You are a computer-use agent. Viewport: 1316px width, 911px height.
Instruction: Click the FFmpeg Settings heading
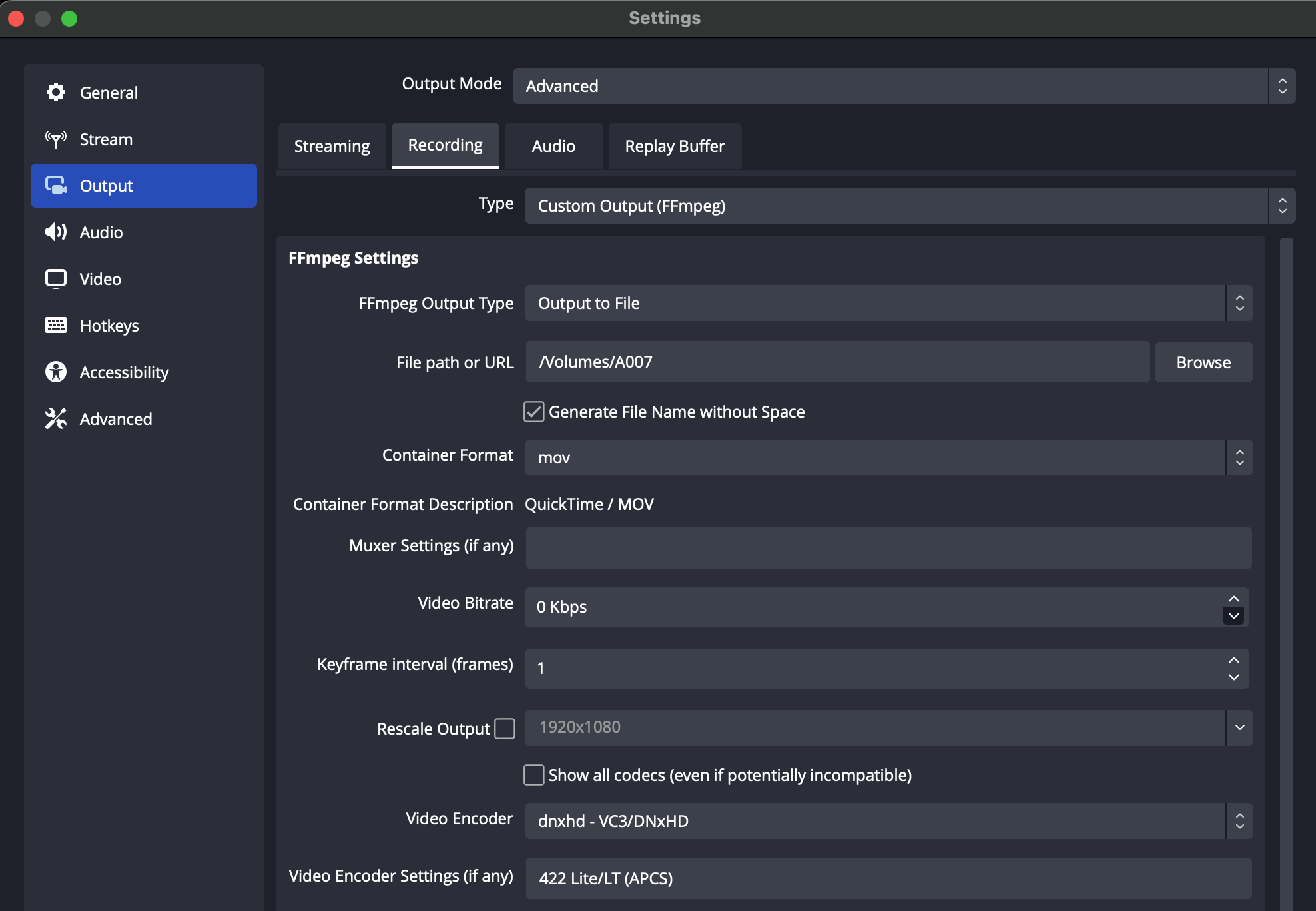tap(353, 258)
